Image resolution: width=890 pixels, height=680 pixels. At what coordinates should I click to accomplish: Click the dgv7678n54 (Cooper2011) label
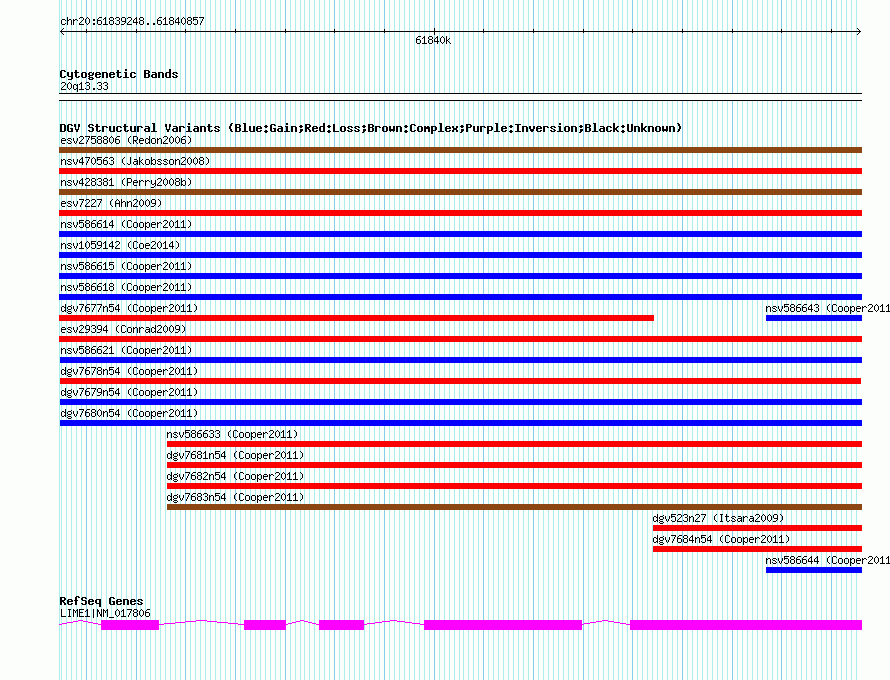129,371
